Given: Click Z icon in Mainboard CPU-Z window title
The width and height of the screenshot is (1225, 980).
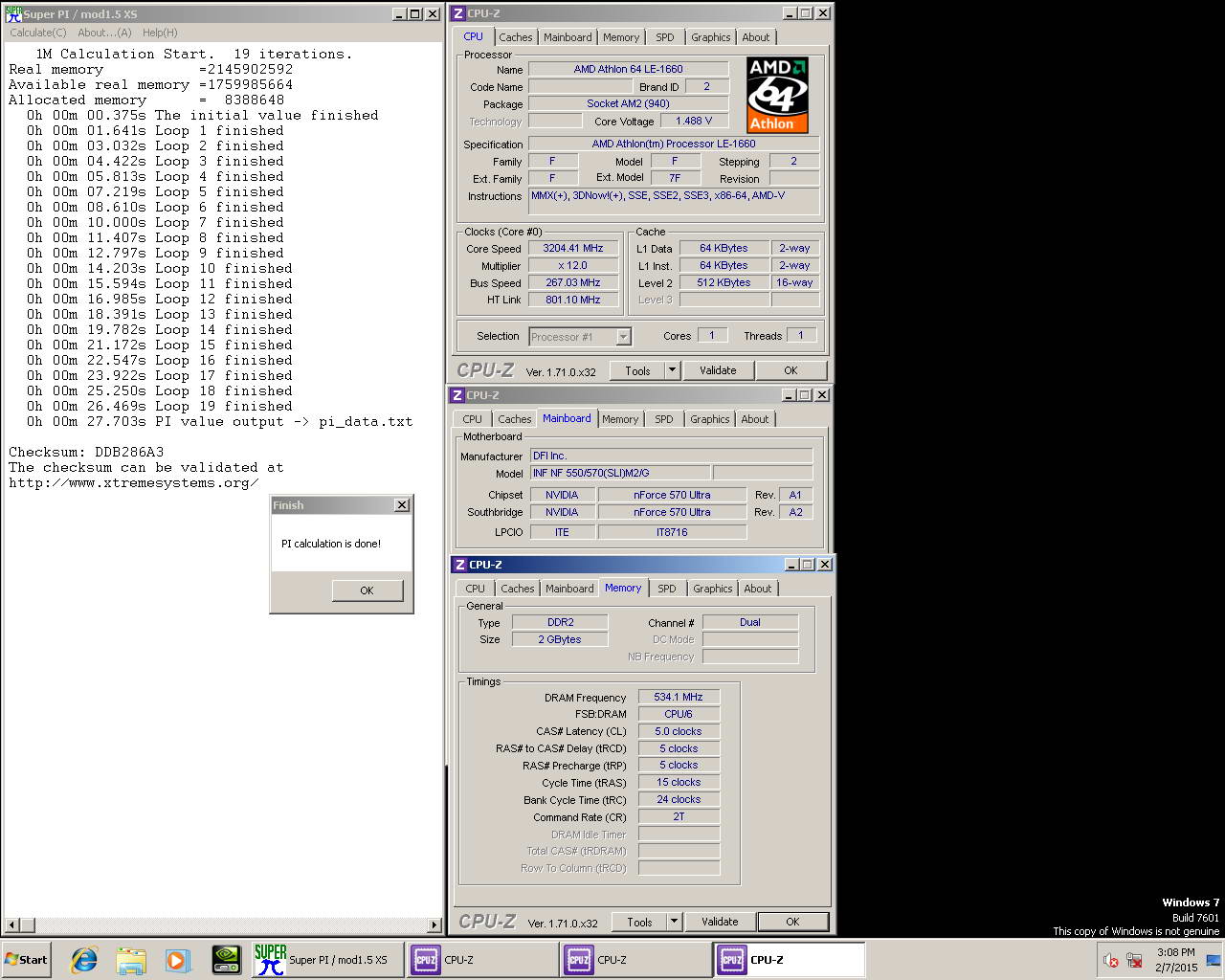Looking at the screenshot, I should click(x=457, y=395).
